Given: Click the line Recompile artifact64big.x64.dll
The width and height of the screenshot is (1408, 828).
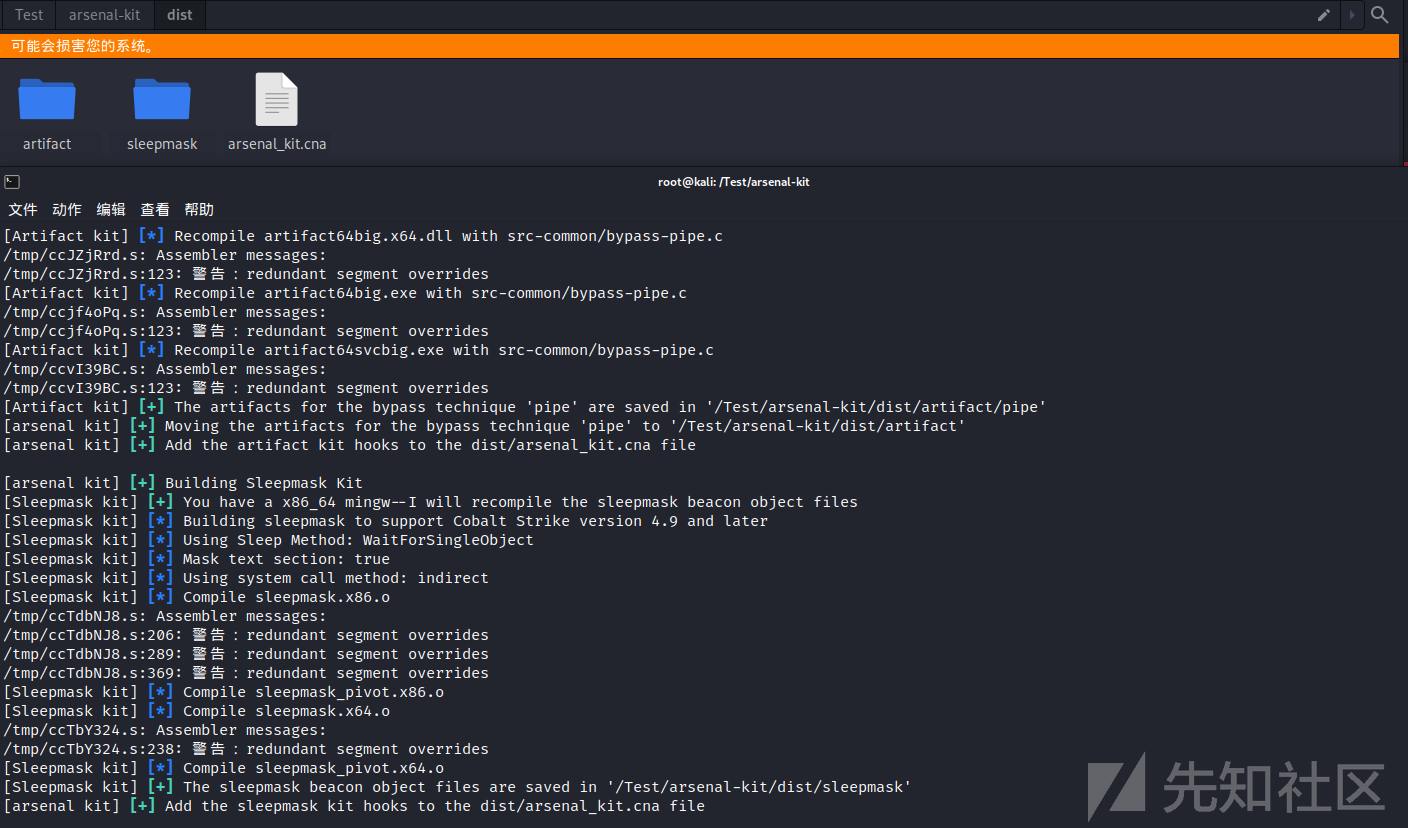Looking at the screenshot, I should tap(363, 236).
